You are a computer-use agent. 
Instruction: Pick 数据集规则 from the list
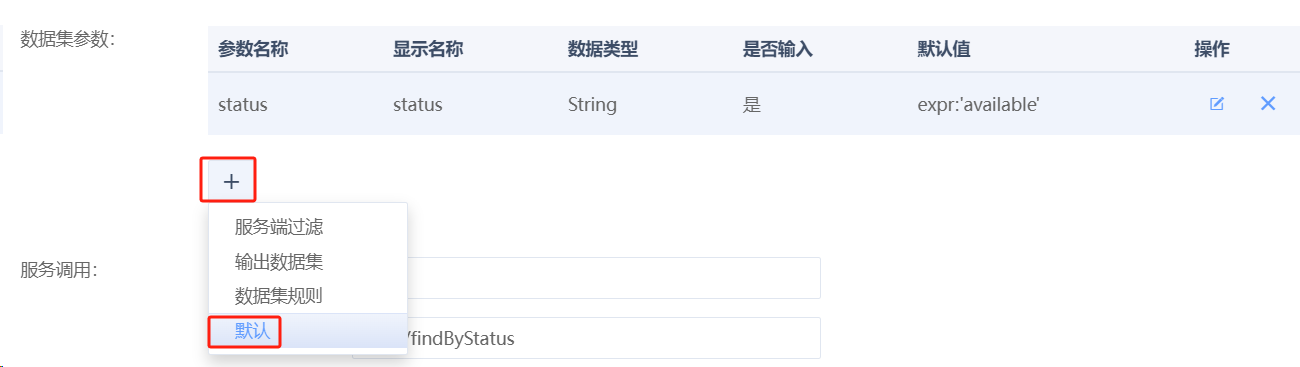[279, 296]
